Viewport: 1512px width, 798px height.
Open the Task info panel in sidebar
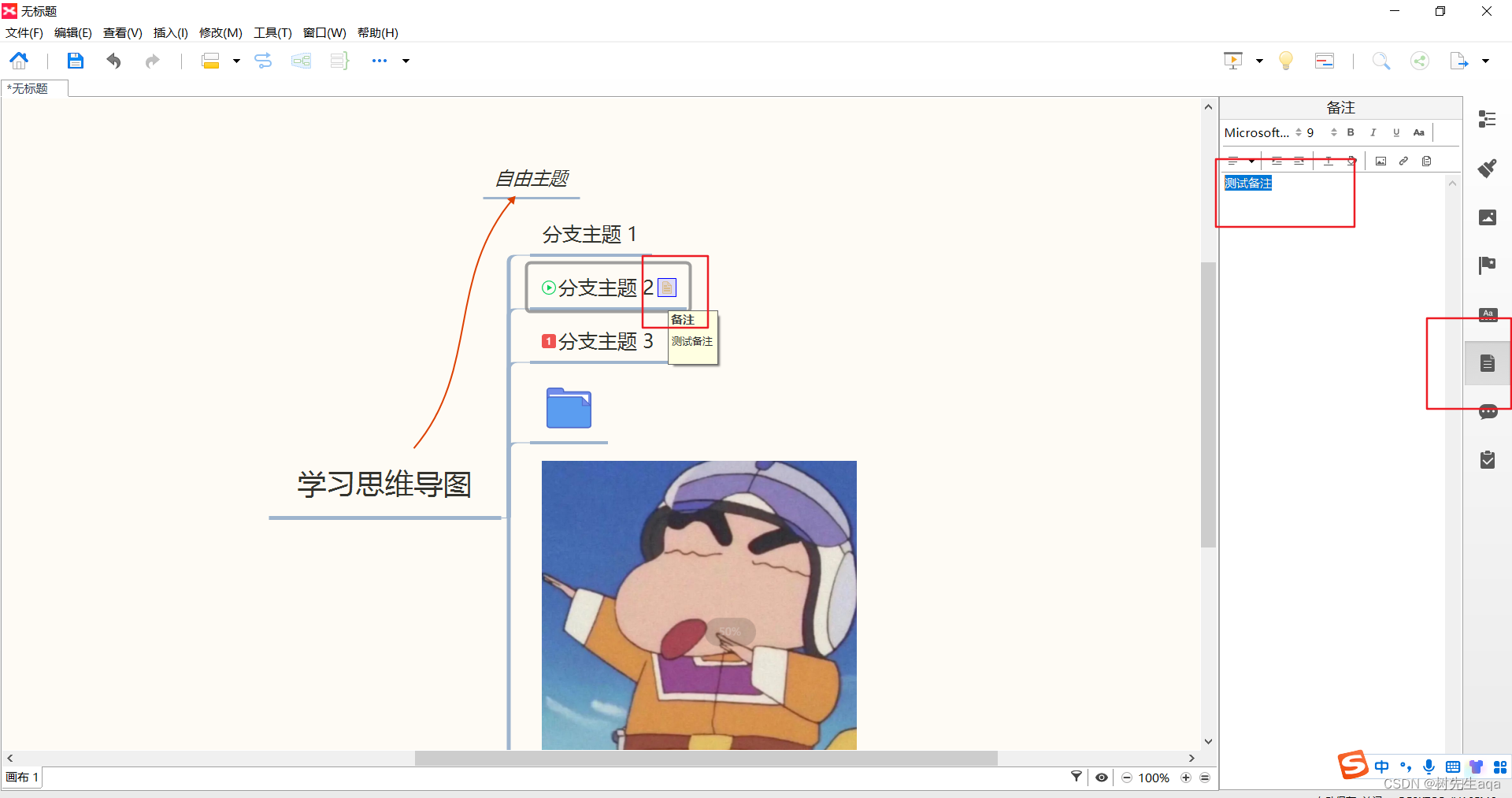click(x=1487, y=460)
